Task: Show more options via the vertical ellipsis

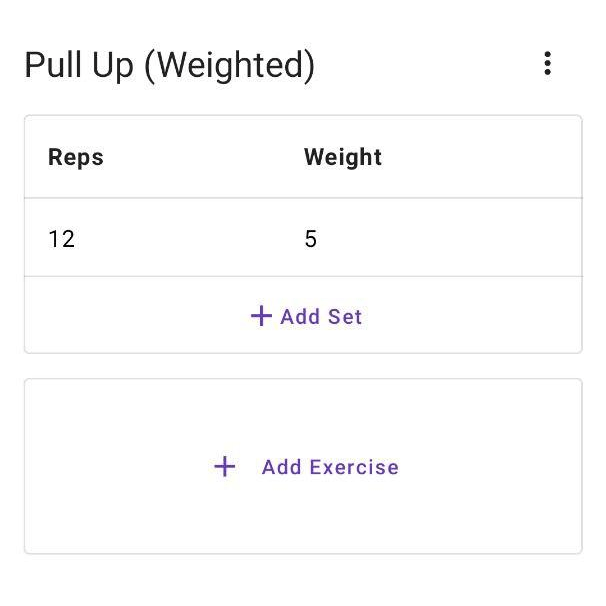Action: 547,64
